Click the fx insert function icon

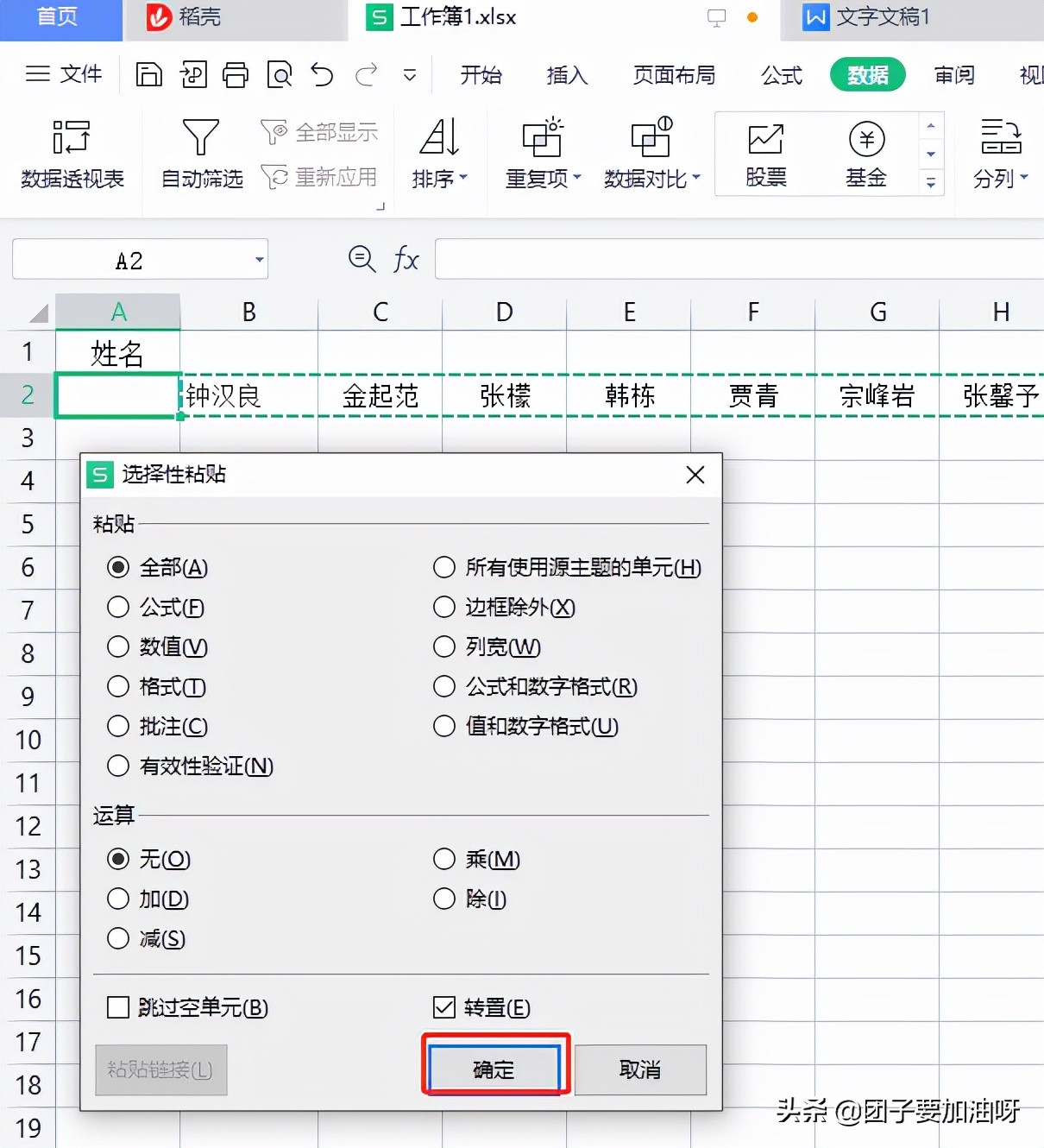[x=406, y=259]
